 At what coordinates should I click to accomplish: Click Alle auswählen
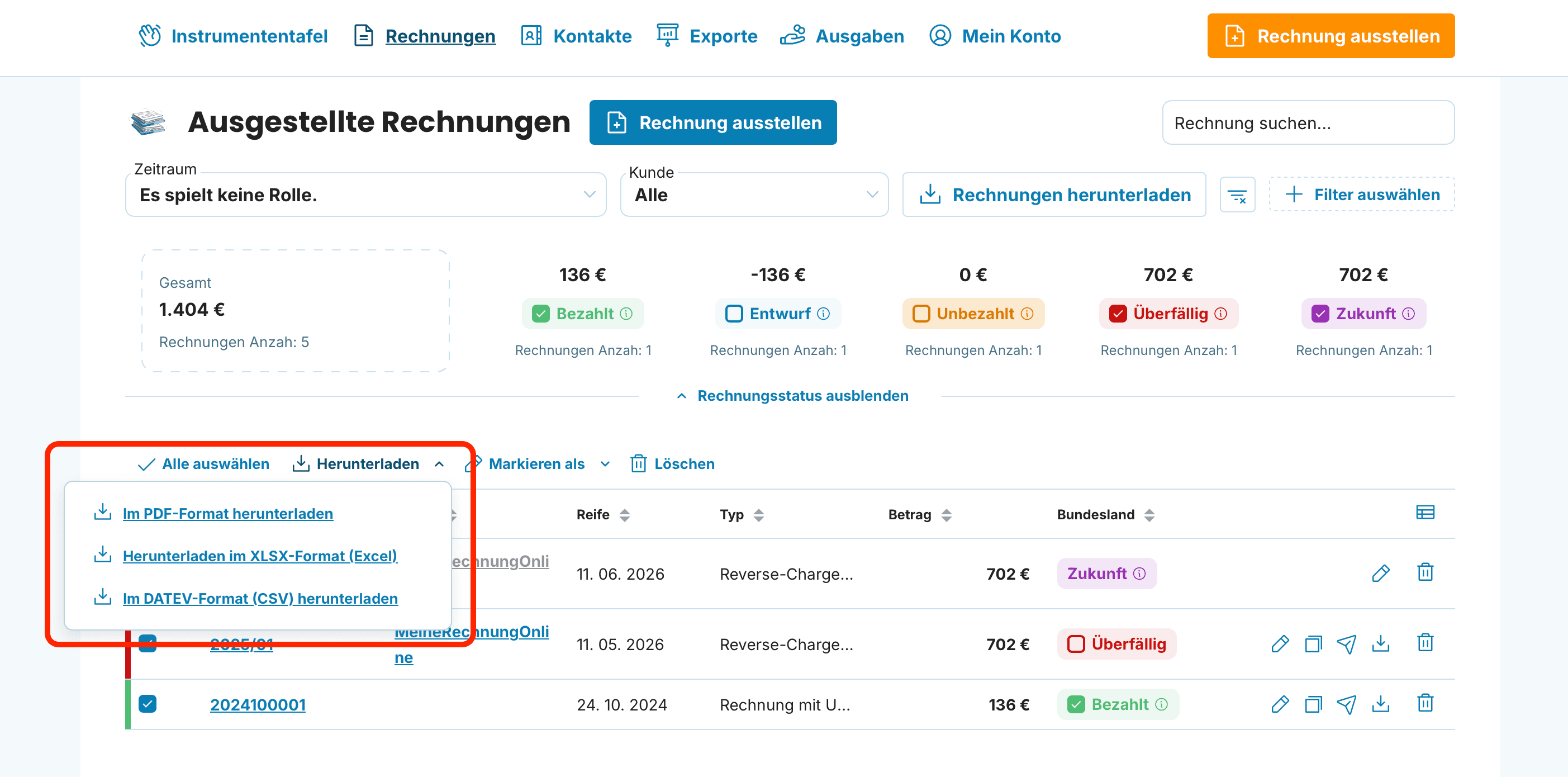click(x=204, y=464)
